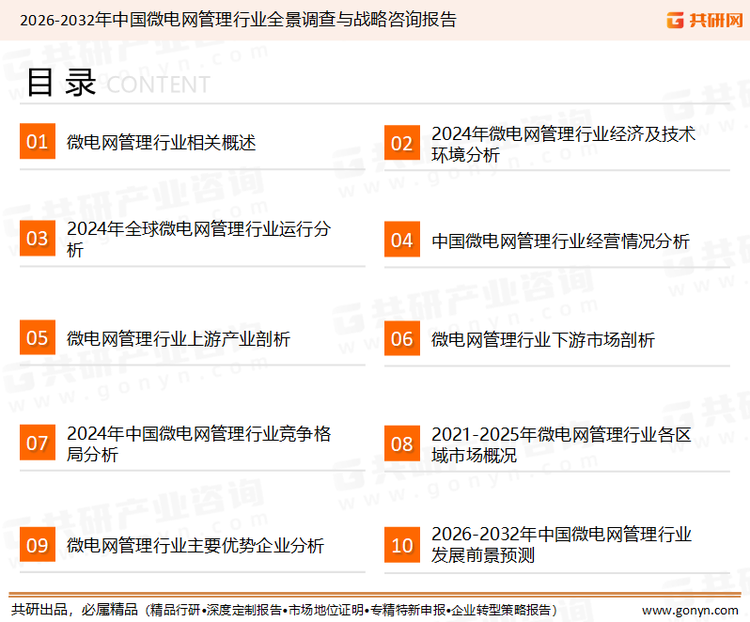Click the 共研网 logo in the header
The width and height of the screenshot is (750, 622).
coord(705,20)
